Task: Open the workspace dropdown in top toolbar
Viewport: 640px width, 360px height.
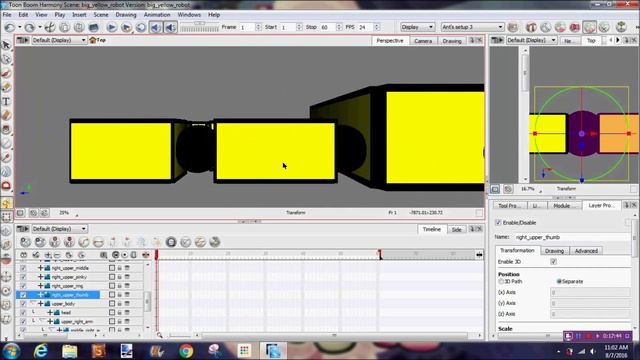Action: (472, 27)
